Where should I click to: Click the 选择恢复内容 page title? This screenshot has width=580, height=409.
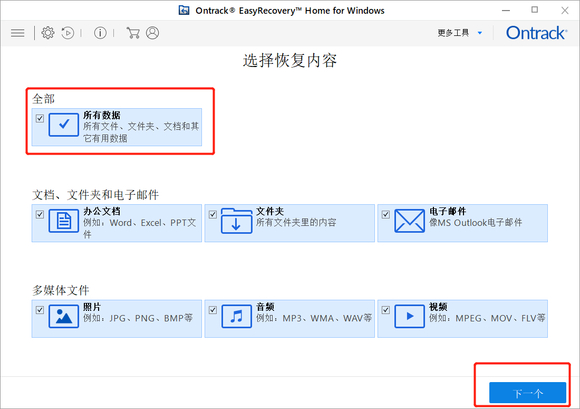290,60
